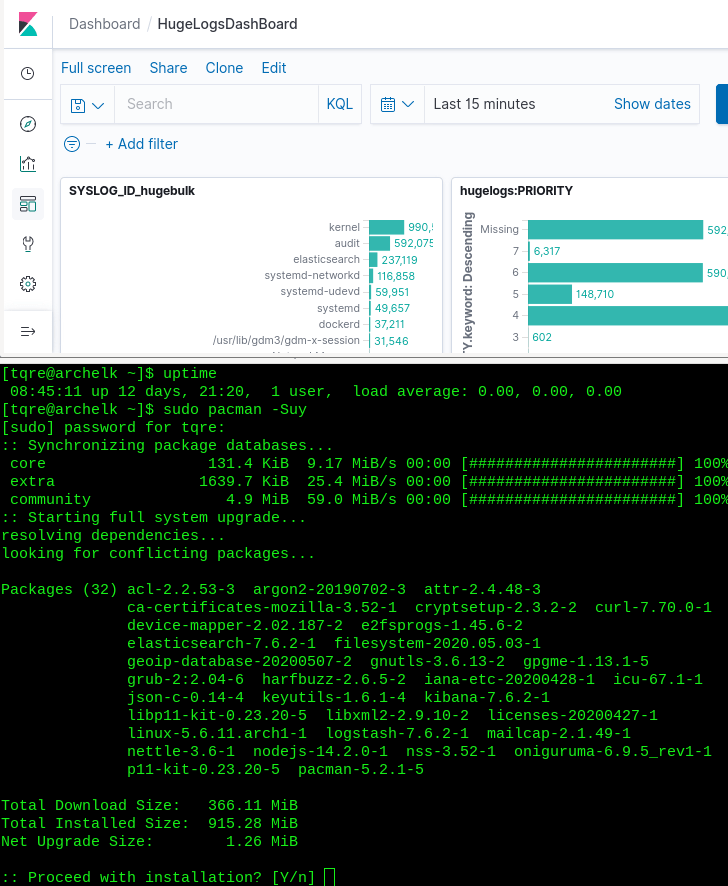Expand the side navigation menu
The width and height of the screenshot is (728, 886).
28,331
